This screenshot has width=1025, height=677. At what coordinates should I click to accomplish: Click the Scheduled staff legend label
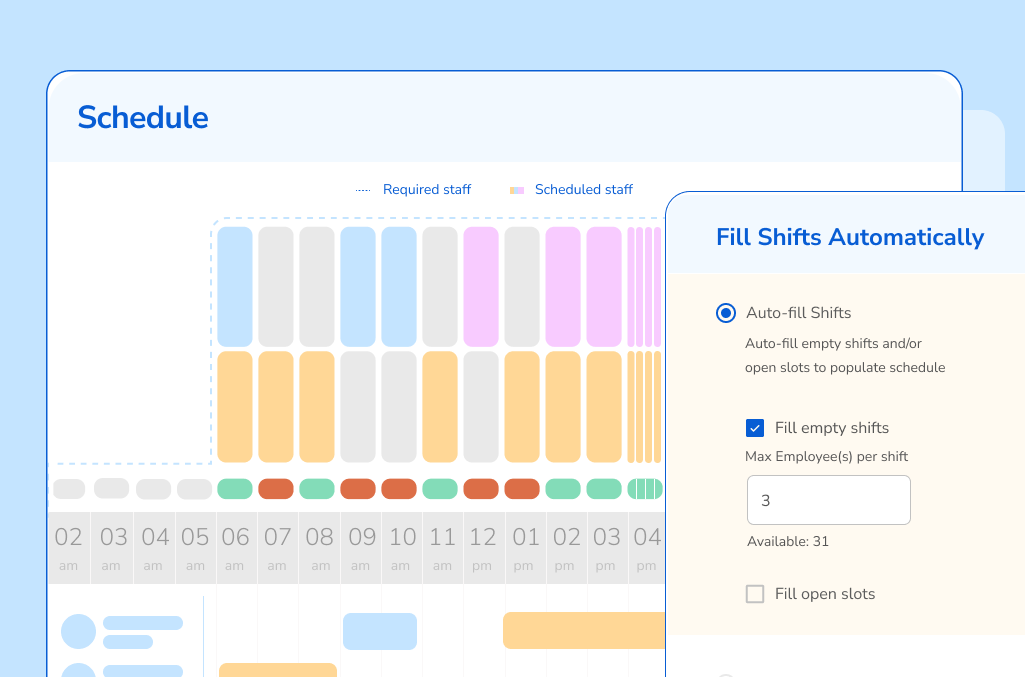coord(583,189)
